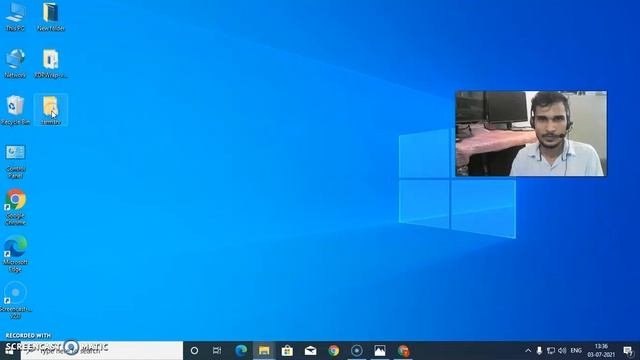This screenshot has width=640, height=360.
Task: Select the Microsoft Edge desktop shortcut
Action: pos(15,254)
